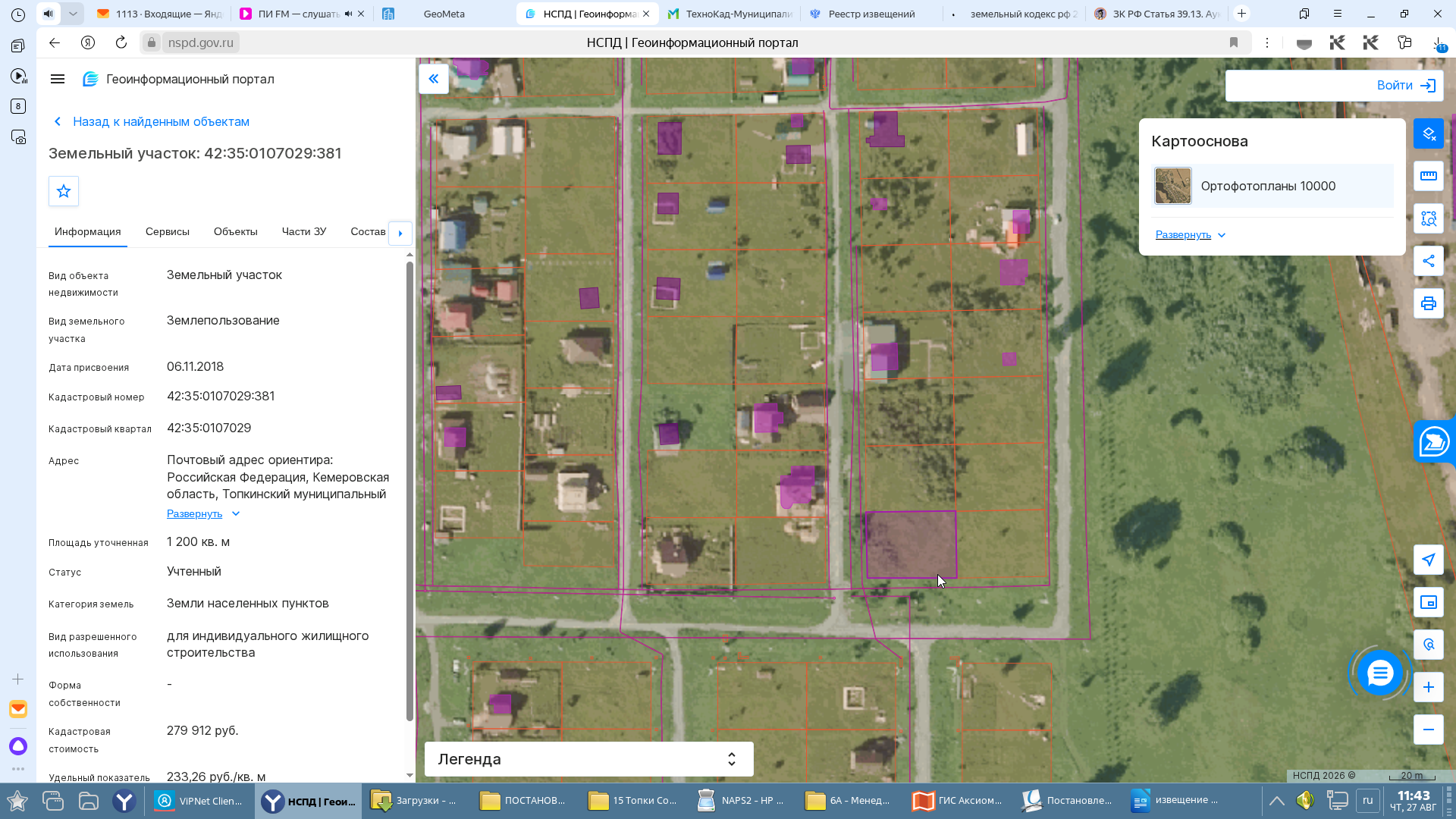Share the map via share icon
Screen dimensions: 1456x819
tap(1429, 261)
